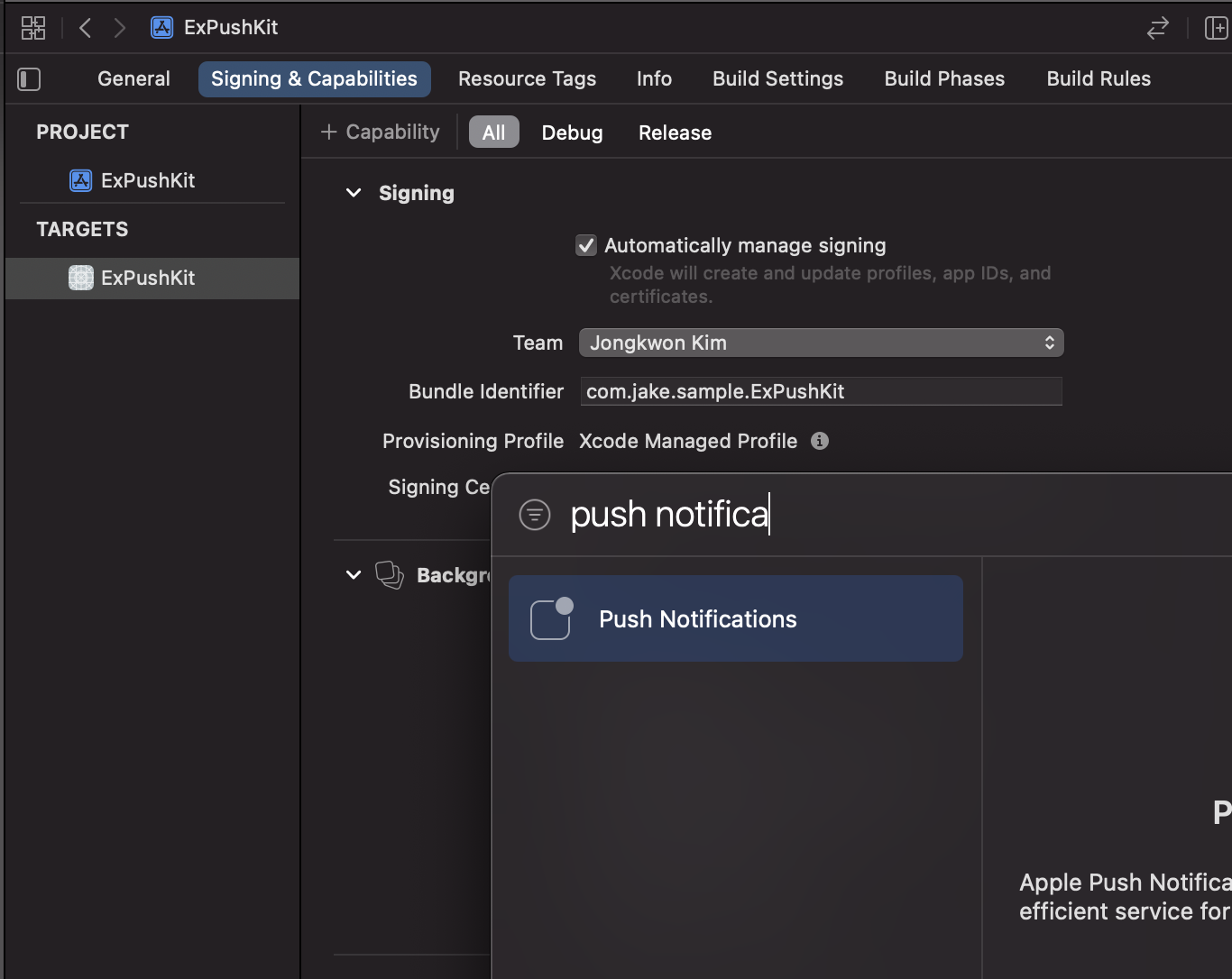The height and width of the screenshot is (979, 1232).
Task: Select the Debug configuration filter
Action: pyautogui.click(x=572, y=133)
